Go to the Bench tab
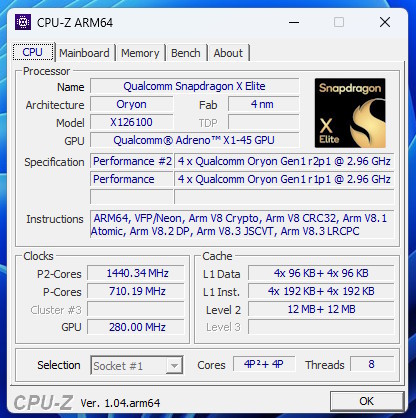 tap(186, 53)
